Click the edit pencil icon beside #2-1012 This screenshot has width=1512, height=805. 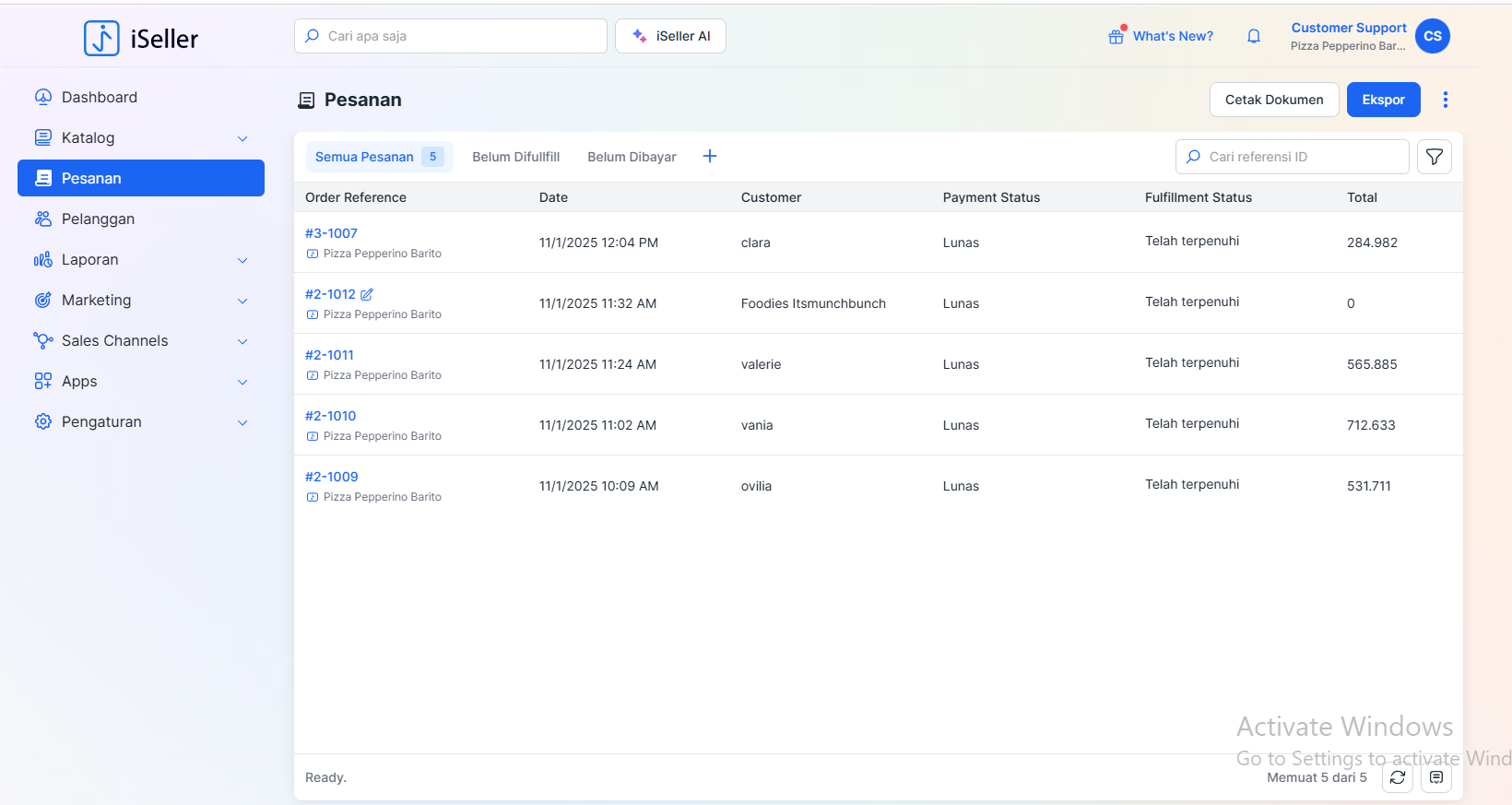click(x=367, y=294)
